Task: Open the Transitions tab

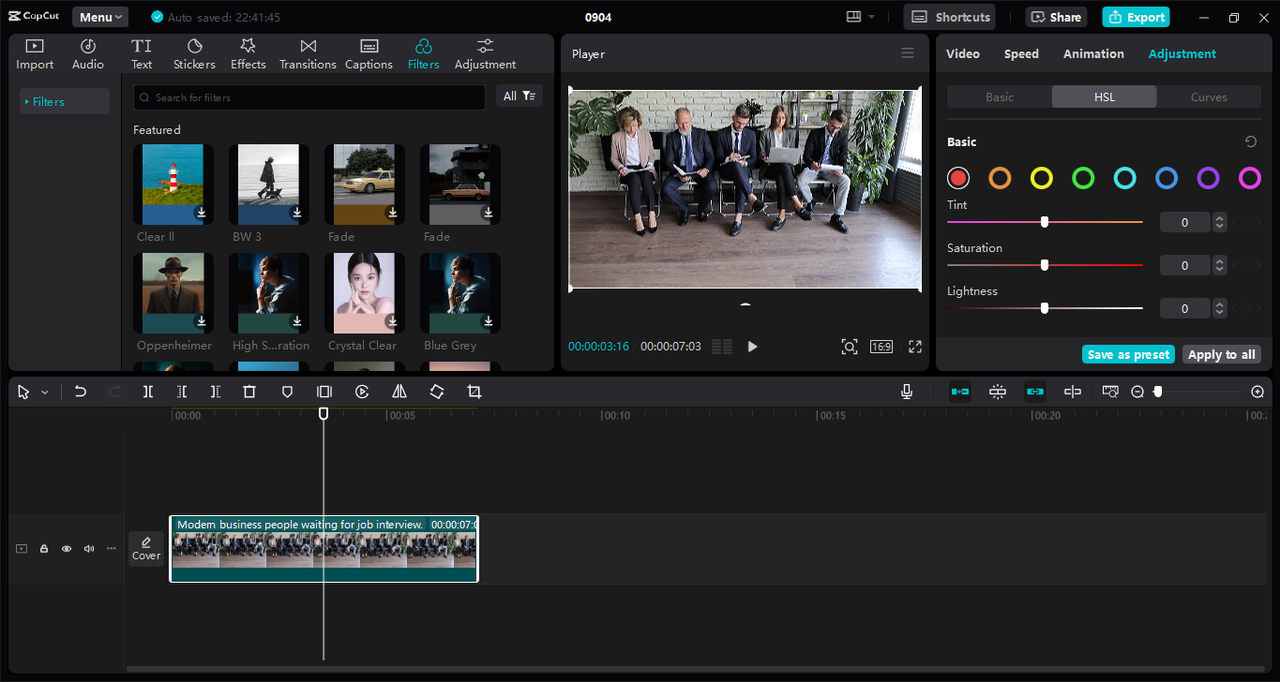Action: tap(308, 54)
